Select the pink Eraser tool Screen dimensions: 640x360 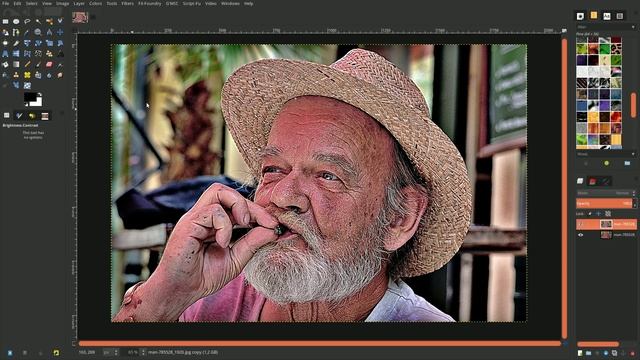tap(49, 64)
